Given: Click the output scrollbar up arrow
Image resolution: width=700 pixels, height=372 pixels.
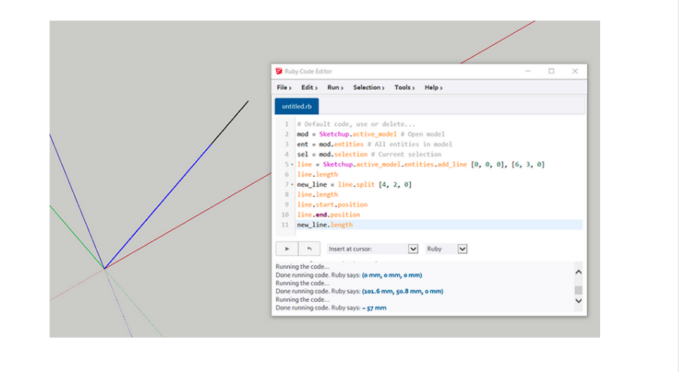Looking at the screenshot, I should click(x=579, y=272).
